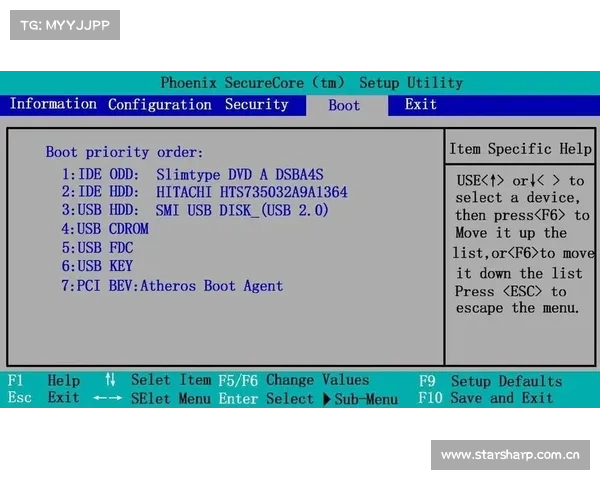
Task: Click the F10 Save and Exit hint
Action: click(486, 398)
